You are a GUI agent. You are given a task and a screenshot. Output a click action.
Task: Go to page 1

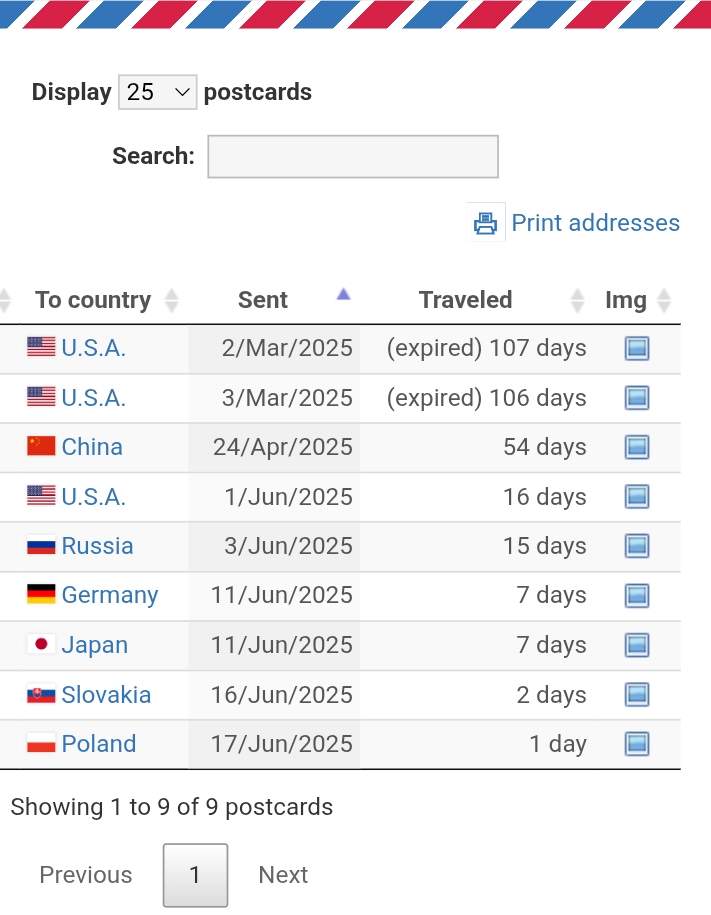click(195, 875)
